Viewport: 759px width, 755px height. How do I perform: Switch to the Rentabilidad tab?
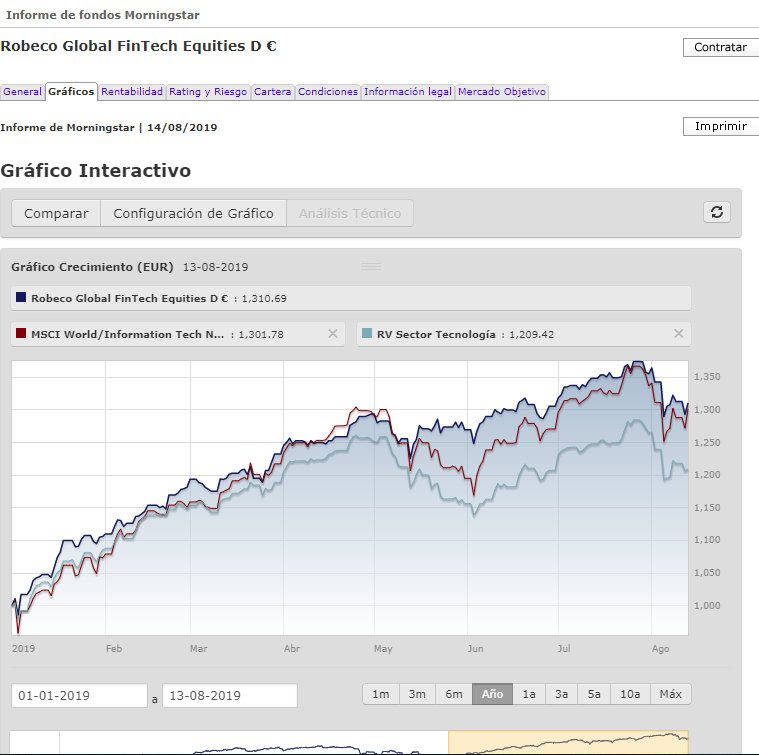pos(132,91)
